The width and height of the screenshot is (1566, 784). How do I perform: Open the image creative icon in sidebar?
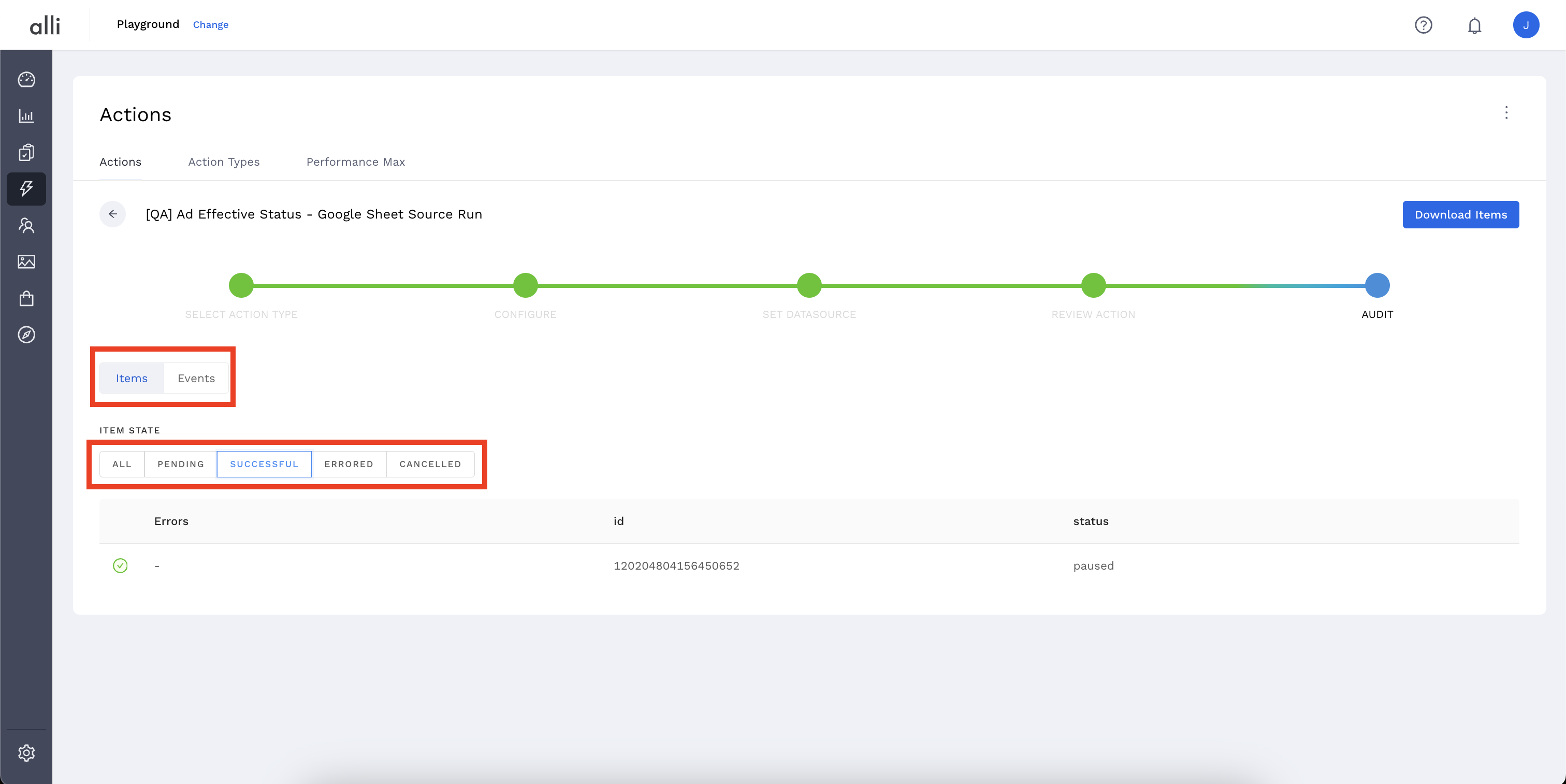click(x=26, y=262)
